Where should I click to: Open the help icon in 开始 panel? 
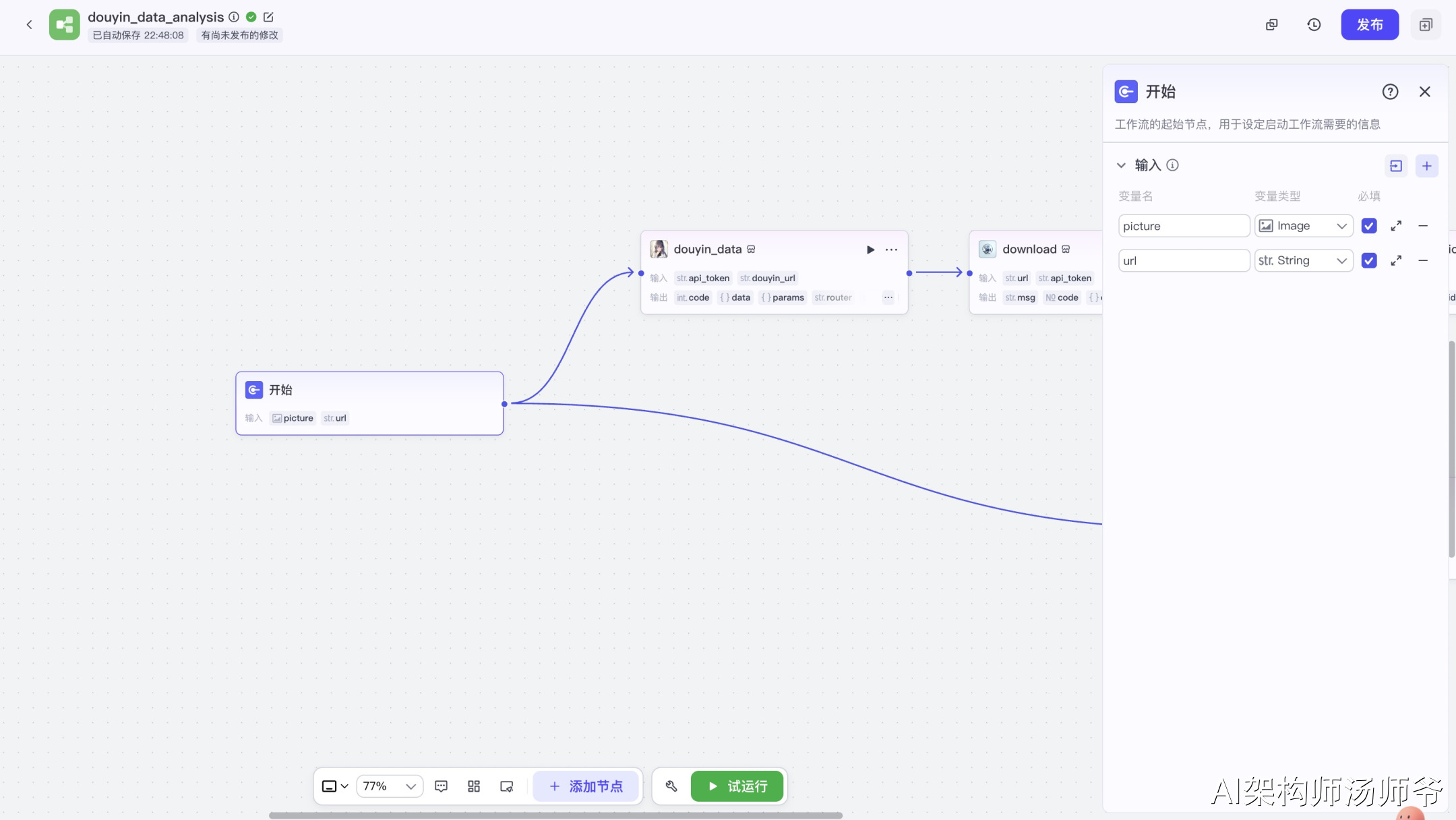[x=1390, y=92]
